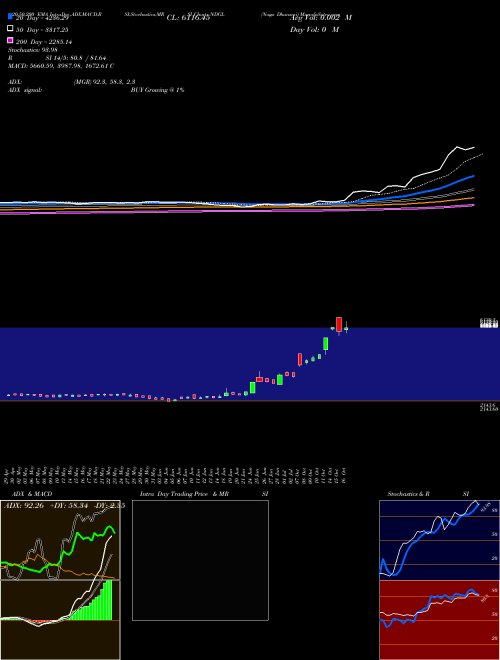The image size is (500, 660).
Task: Click the 'ADX & MACD' panel title
Action: point(32,494)
